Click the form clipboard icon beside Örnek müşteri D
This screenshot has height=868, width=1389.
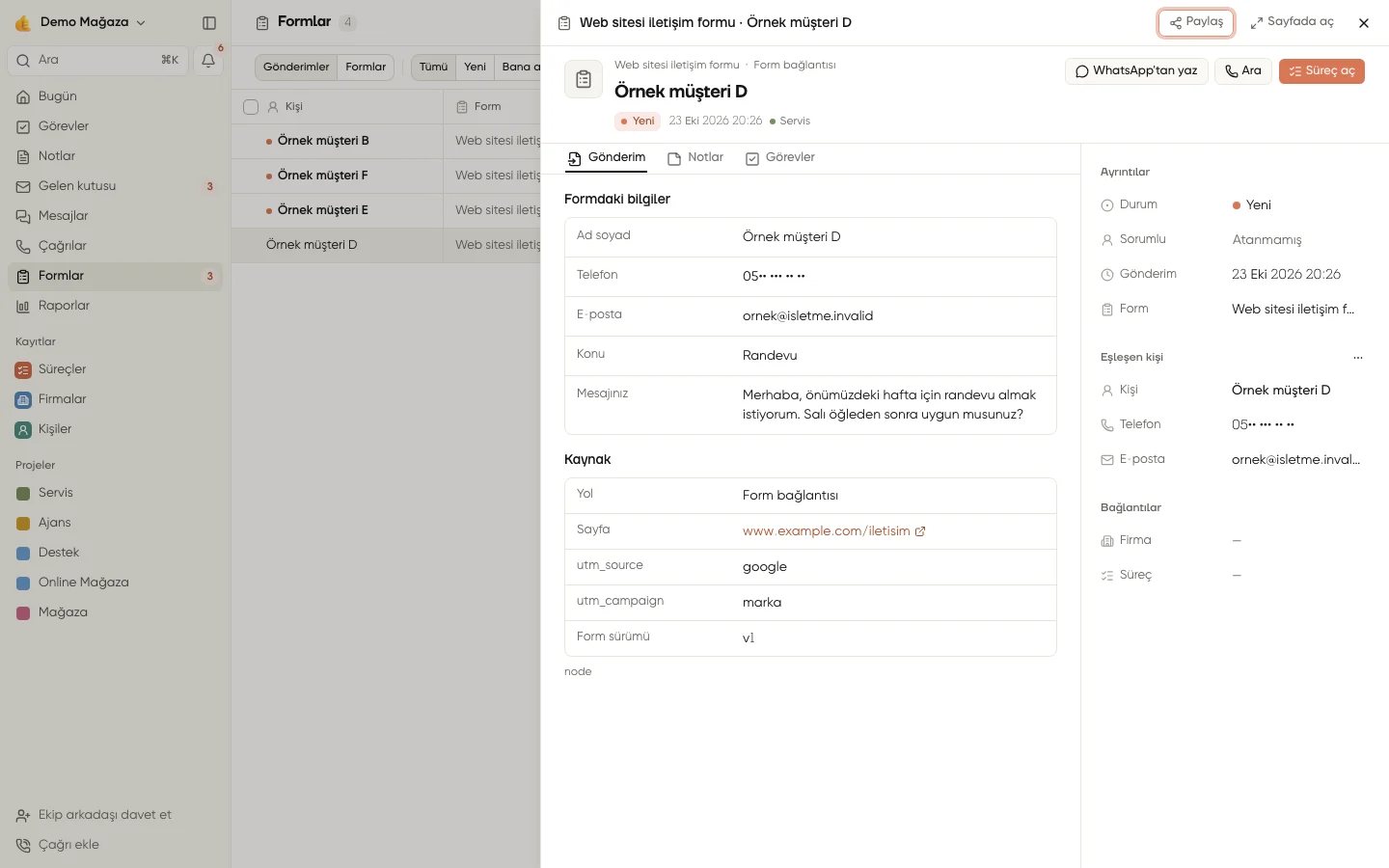coord(584,80)
